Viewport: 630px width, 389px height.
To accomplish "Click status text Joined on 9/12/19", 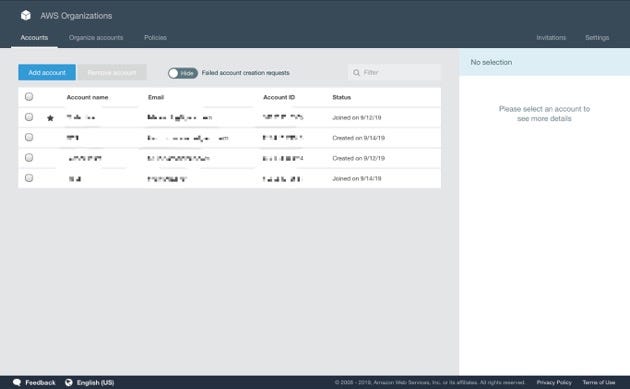I will 357,117.
